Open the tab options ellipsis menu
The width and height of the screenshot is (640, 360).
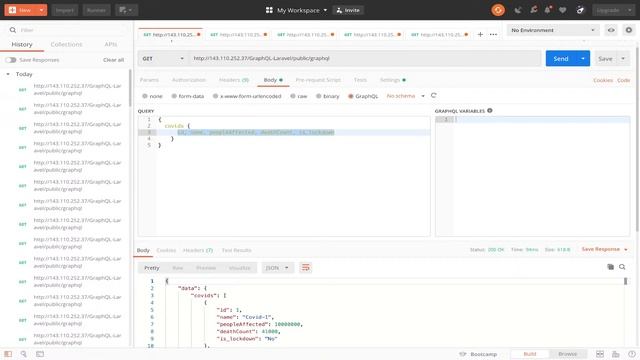(493, 34)
